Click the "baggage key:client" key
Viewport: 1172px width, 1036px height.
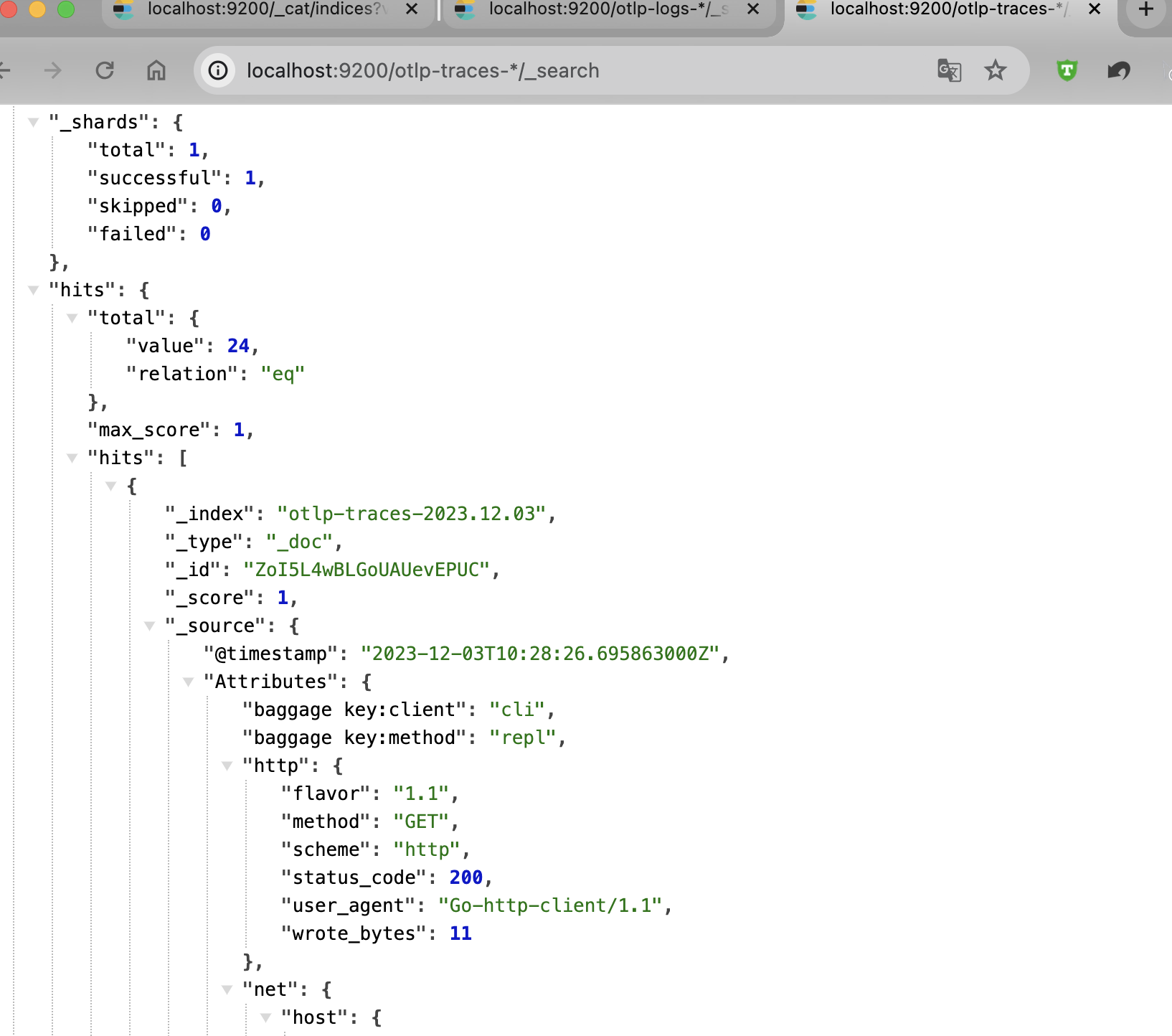pos(355,710)
